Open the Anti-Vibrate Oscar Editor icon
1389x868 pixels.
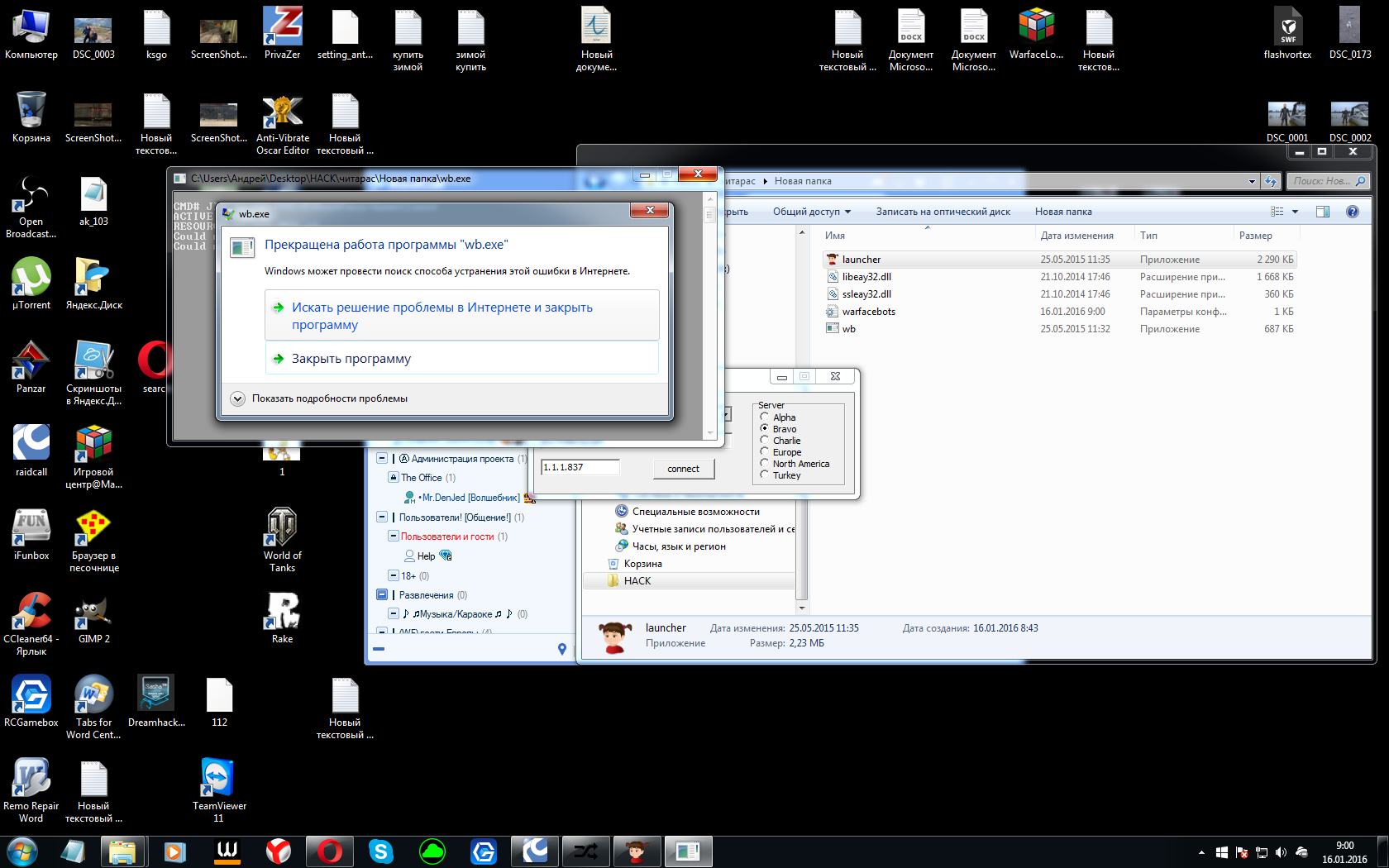pos(282,123)
